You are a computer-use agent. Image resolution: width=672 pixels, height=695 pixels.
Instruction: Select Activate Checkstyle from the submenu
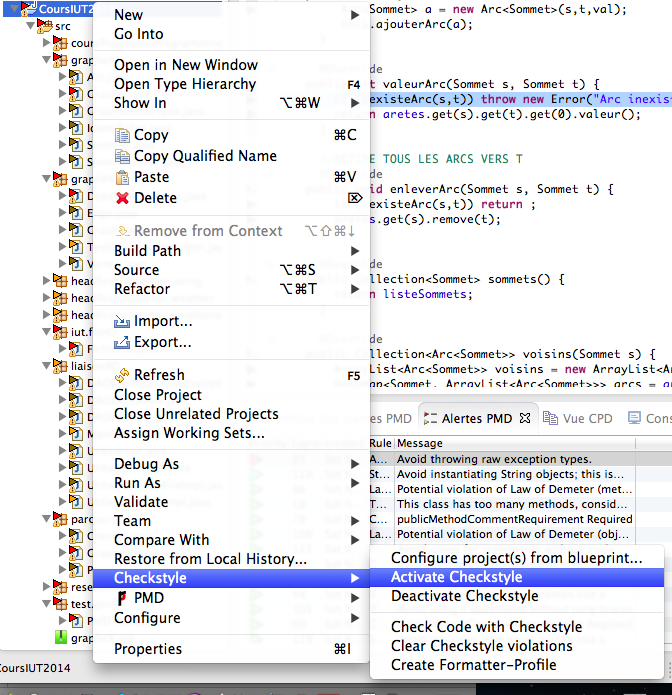(456, 577)
